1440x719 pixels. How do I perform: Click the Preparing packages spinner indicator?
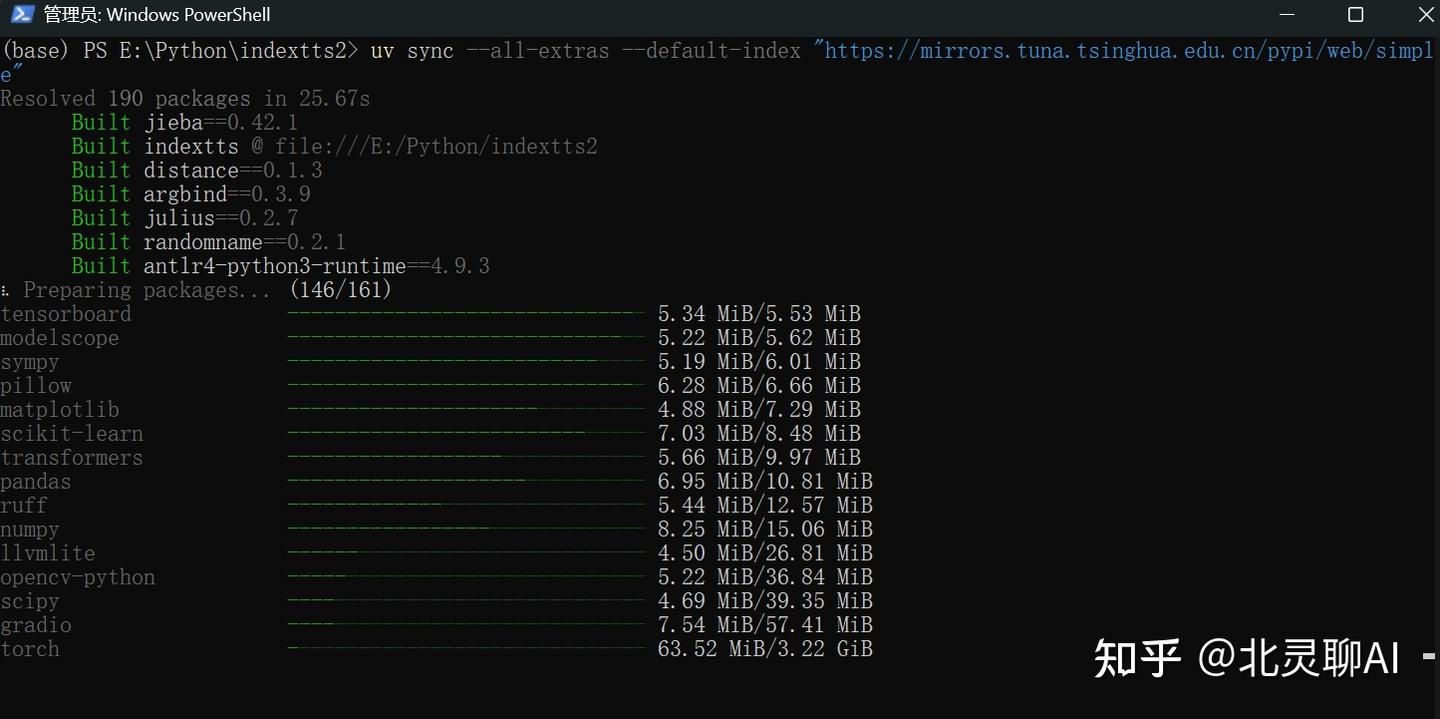[4, 289]
